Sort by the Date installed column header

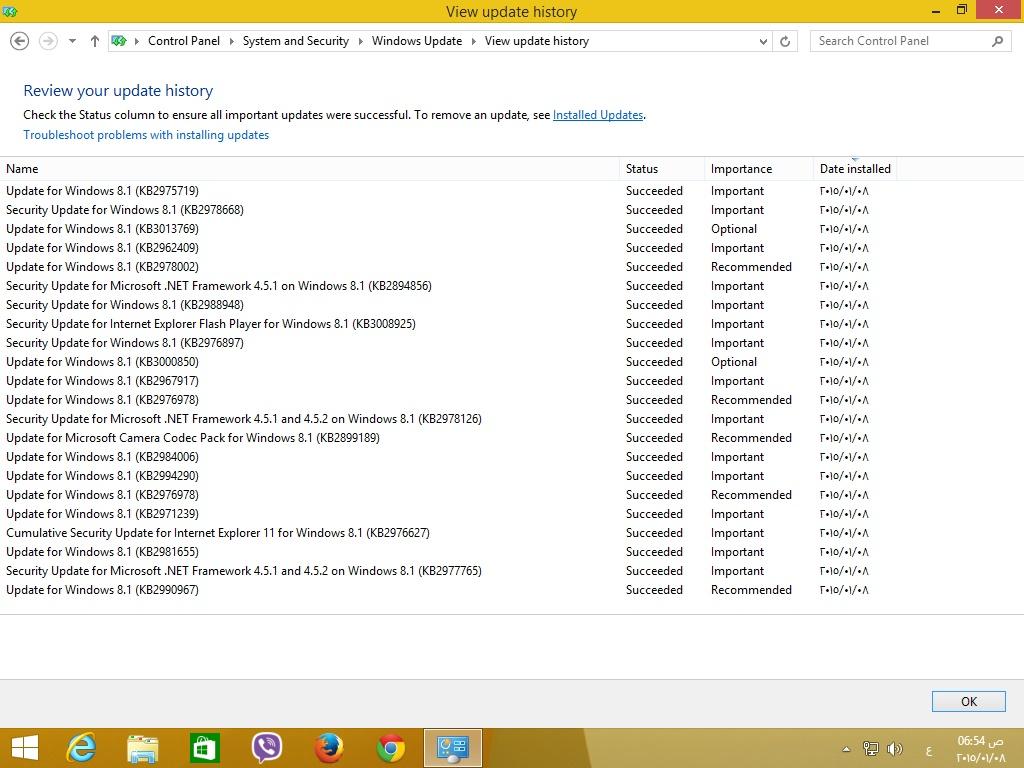click(x=855, y=168)
